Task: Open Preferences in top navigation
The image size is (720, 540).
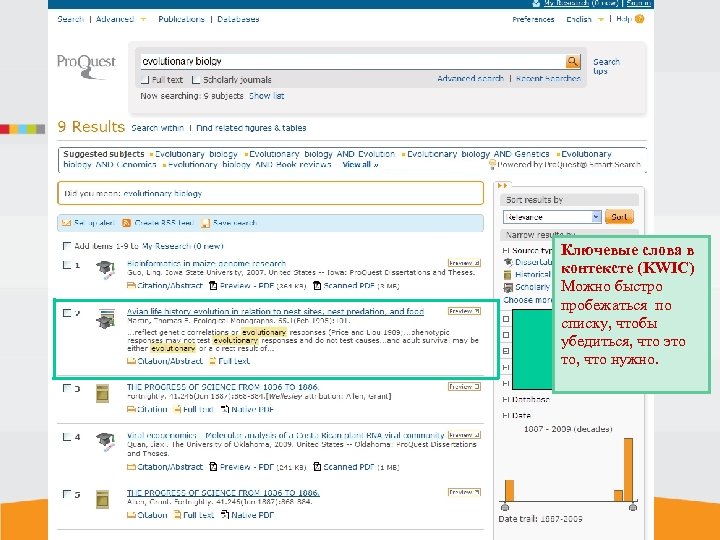Action: [x=533, y=19]
